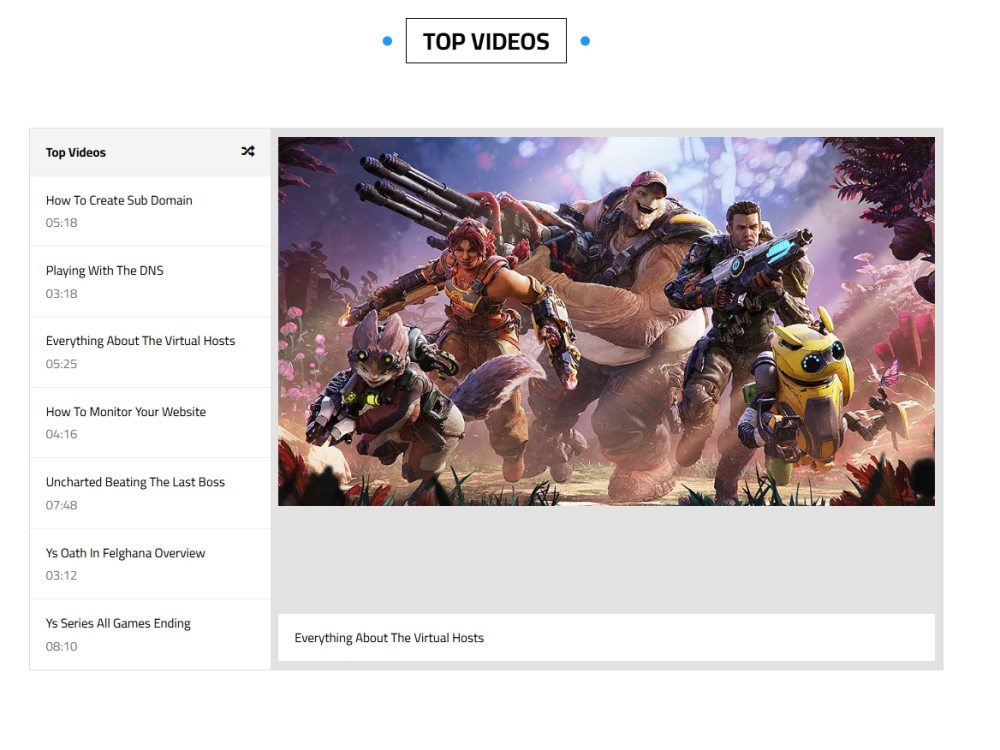Click the Top Videos playlist header label
This screenshot has height=750, width=1000.
pos(75,152)
